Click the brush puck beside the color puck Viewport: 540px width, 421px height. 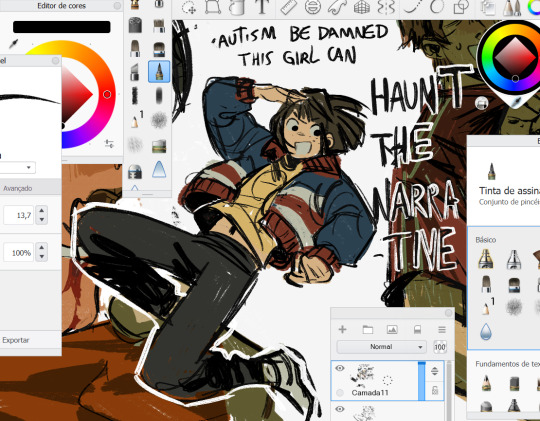(481, 103)
